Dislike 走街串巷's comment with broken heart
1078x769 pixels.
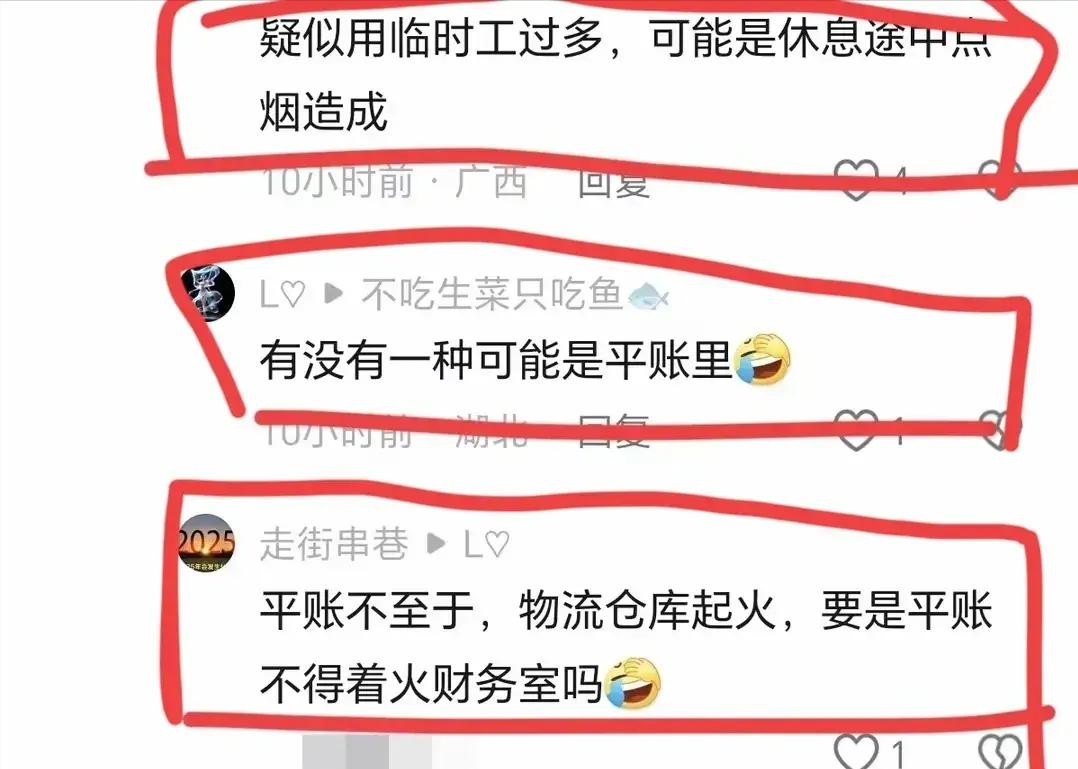click(x=1000, y=752)
